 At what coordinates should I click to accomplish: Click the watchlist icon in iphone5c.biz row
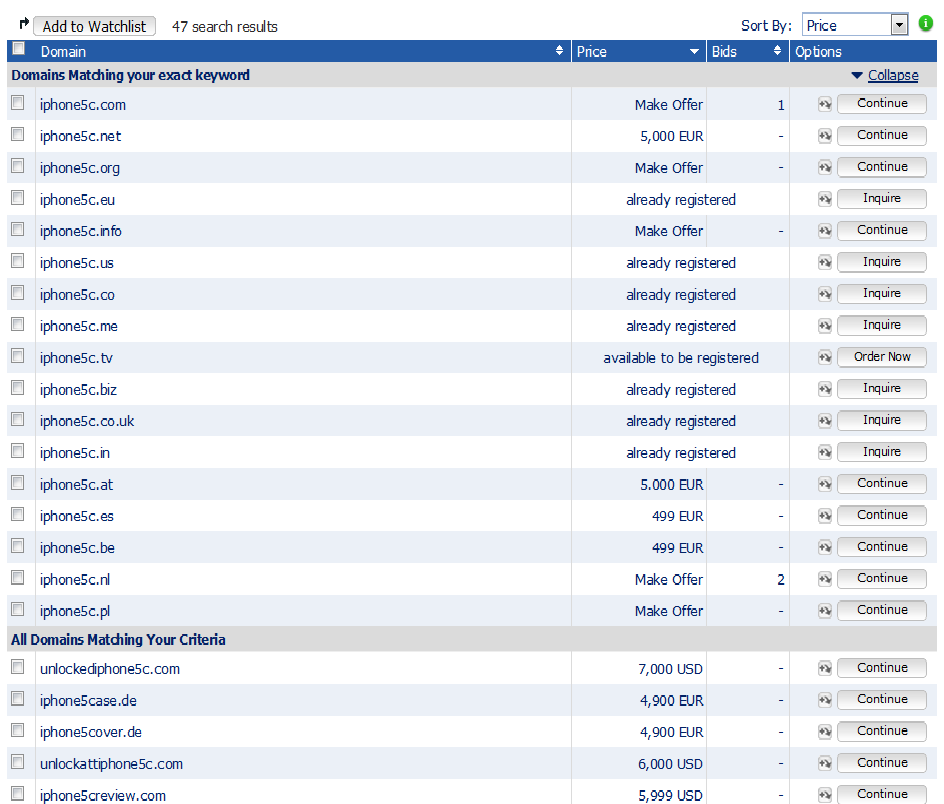(x=825, y=390)
